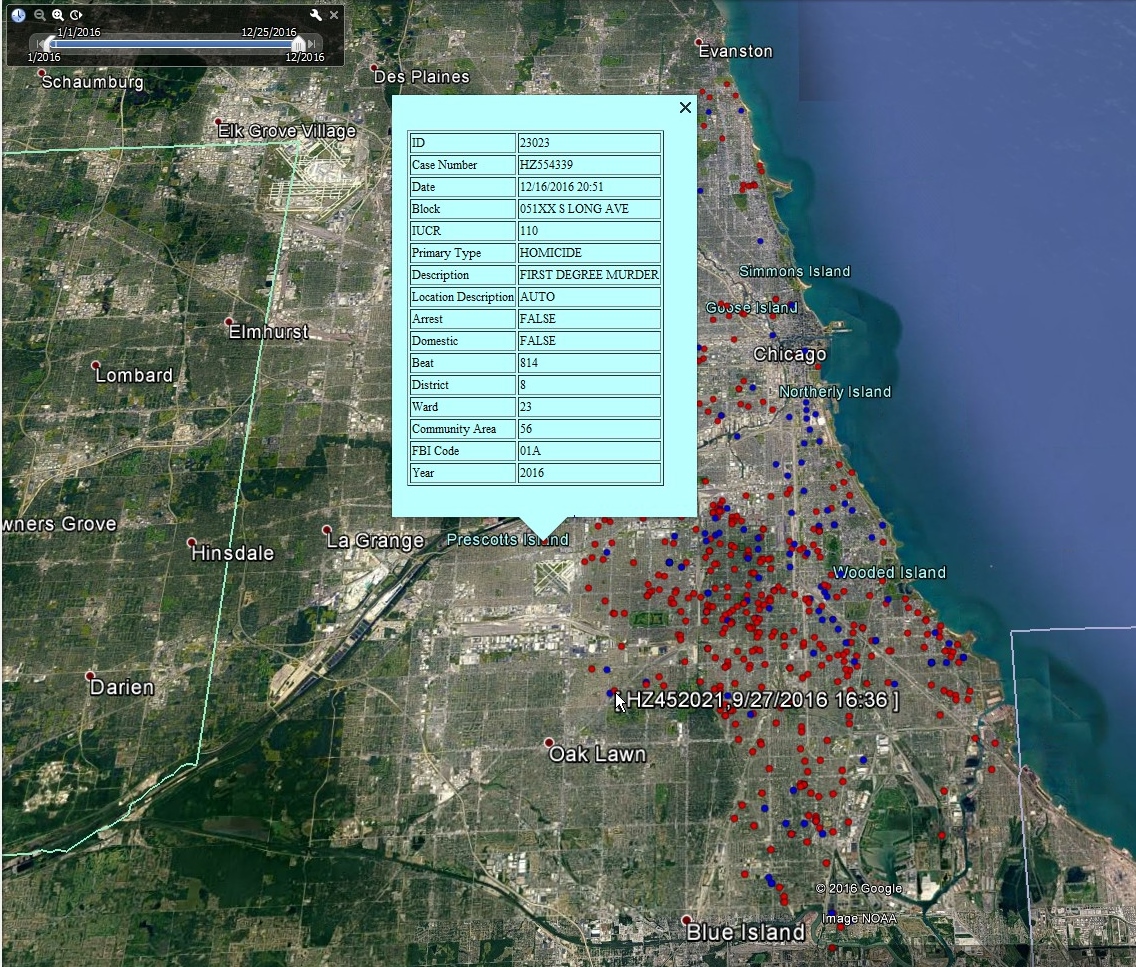
Task: Select the La Grange place marker dot
Action: (327, 529)
